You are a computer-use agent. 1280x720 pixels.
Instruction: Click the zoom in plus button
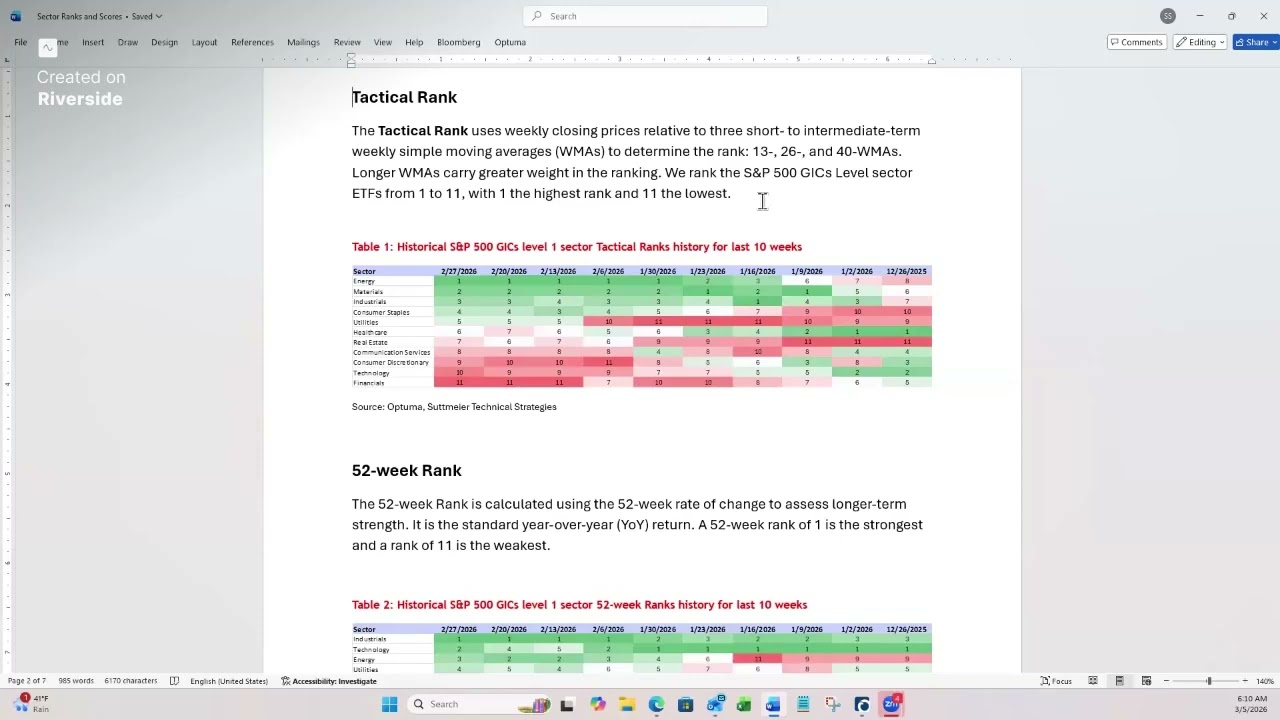coord(1245,681)
